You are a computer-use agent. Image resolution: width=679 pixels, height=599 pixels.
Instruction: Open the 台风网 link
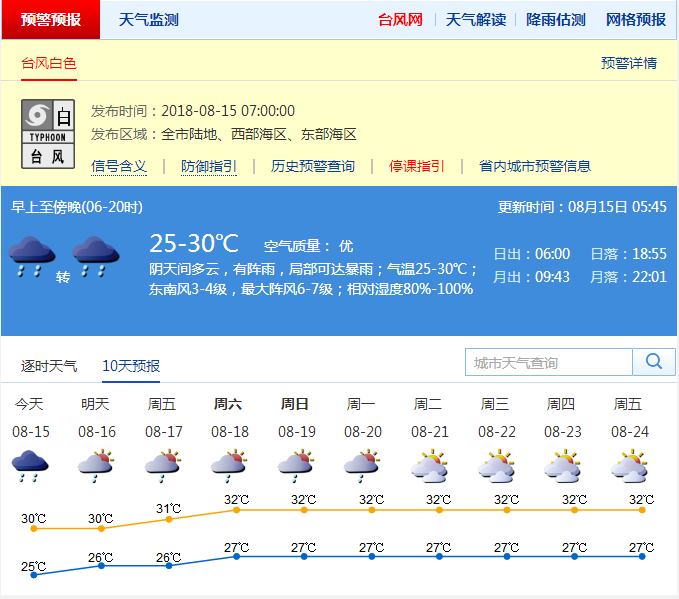pos(400,20)
